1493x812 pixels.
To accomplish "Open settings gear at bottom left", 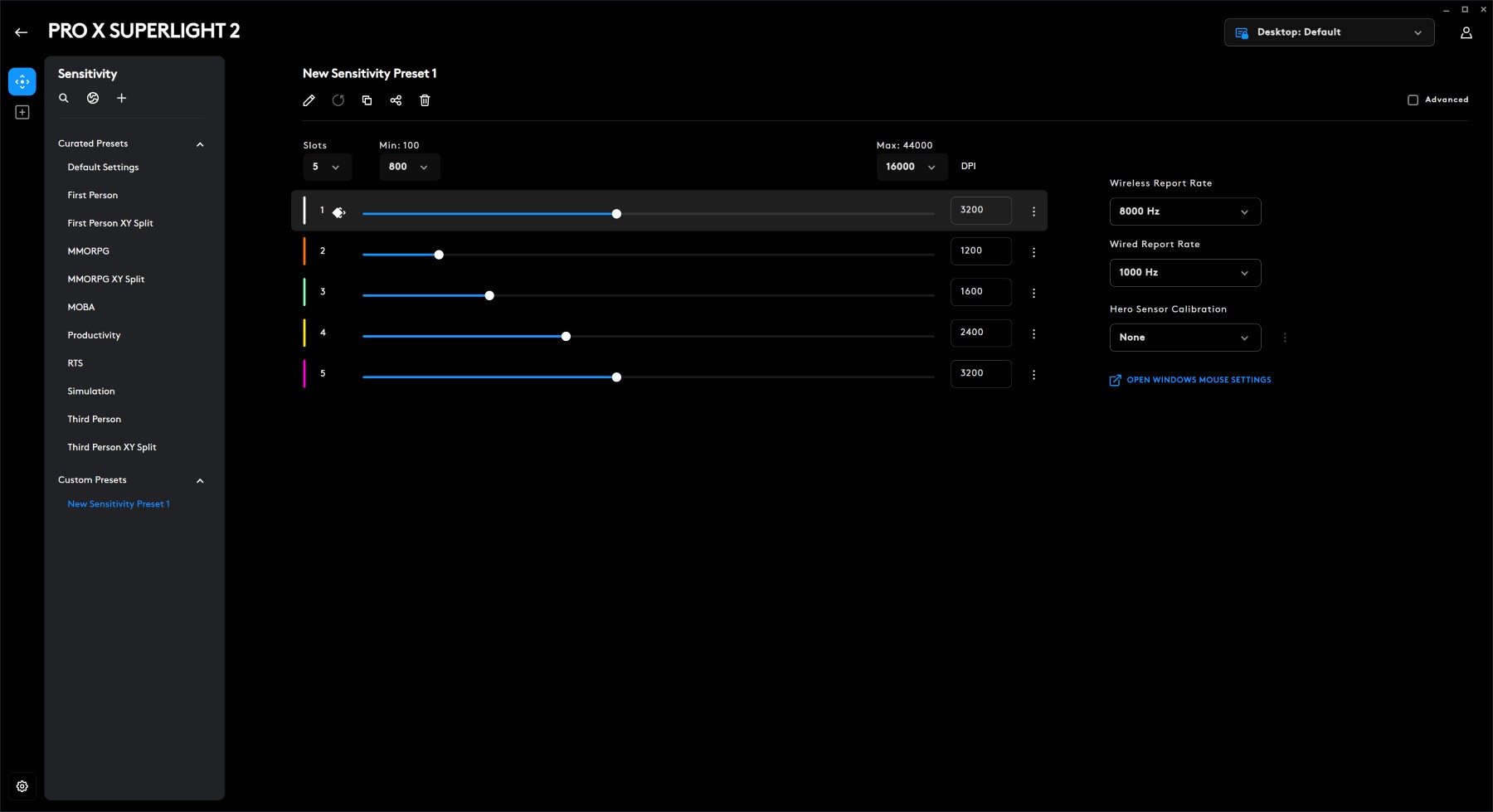I will click(22, 786).
